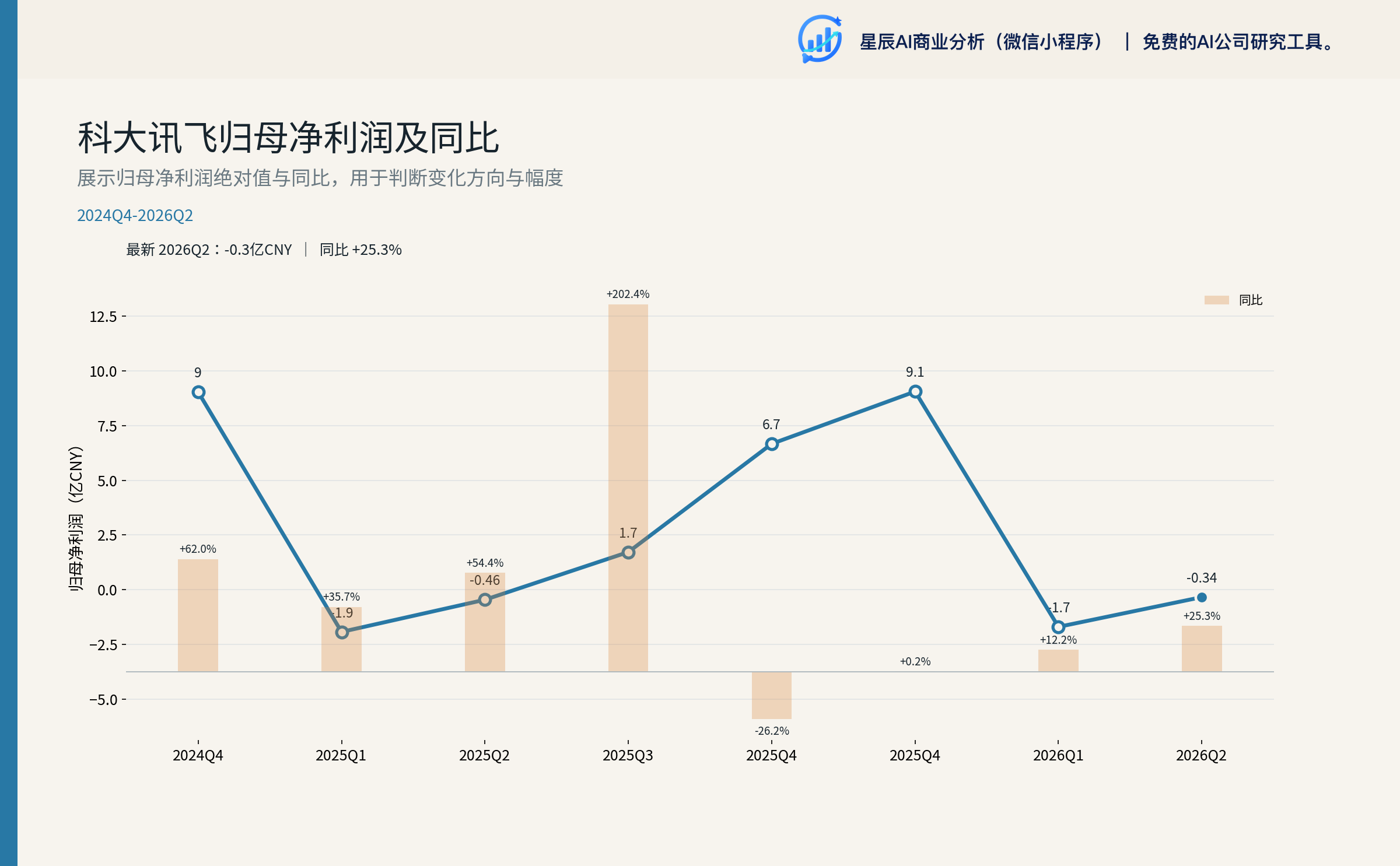Click the x-axis label 2025Q1

point(341,756)
